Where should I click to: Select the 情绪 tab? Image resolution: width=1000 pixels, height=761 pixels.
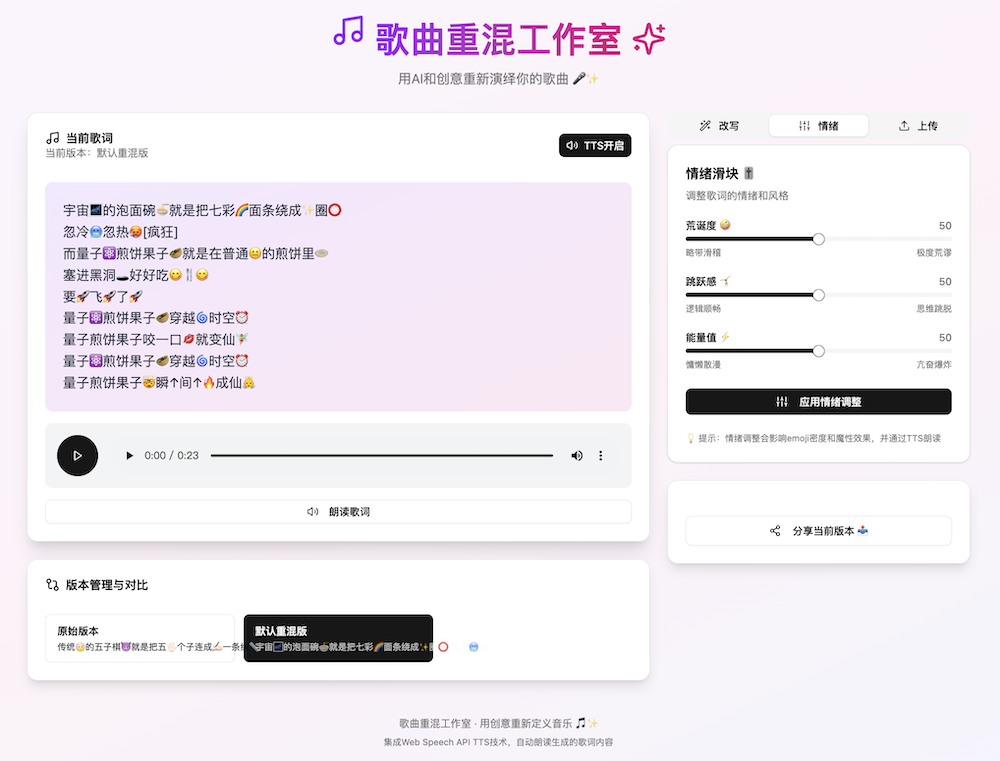820,125
